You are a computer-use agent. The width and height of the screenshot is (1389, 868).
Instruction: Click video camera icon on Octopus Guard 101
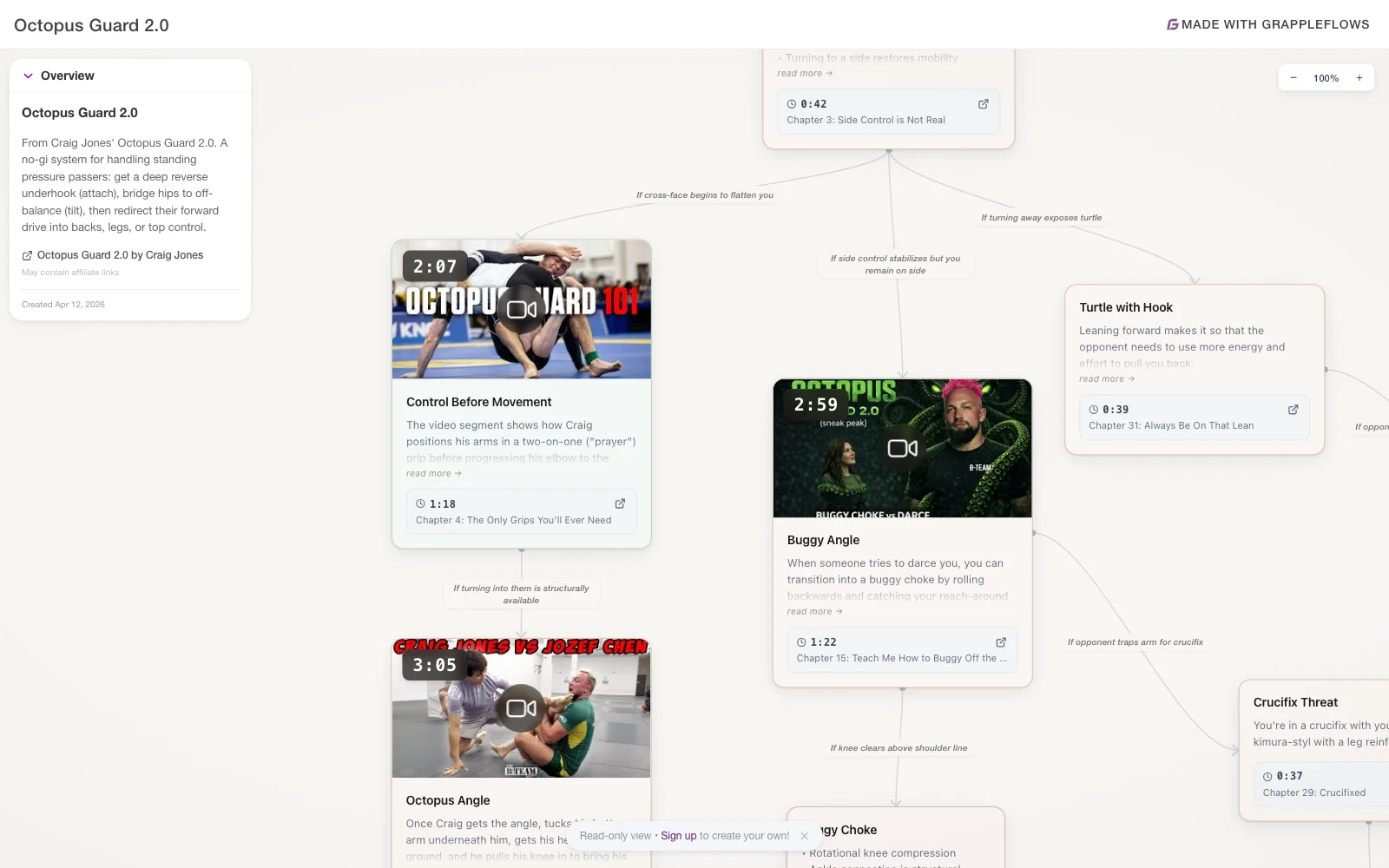(x=522, y=309)
